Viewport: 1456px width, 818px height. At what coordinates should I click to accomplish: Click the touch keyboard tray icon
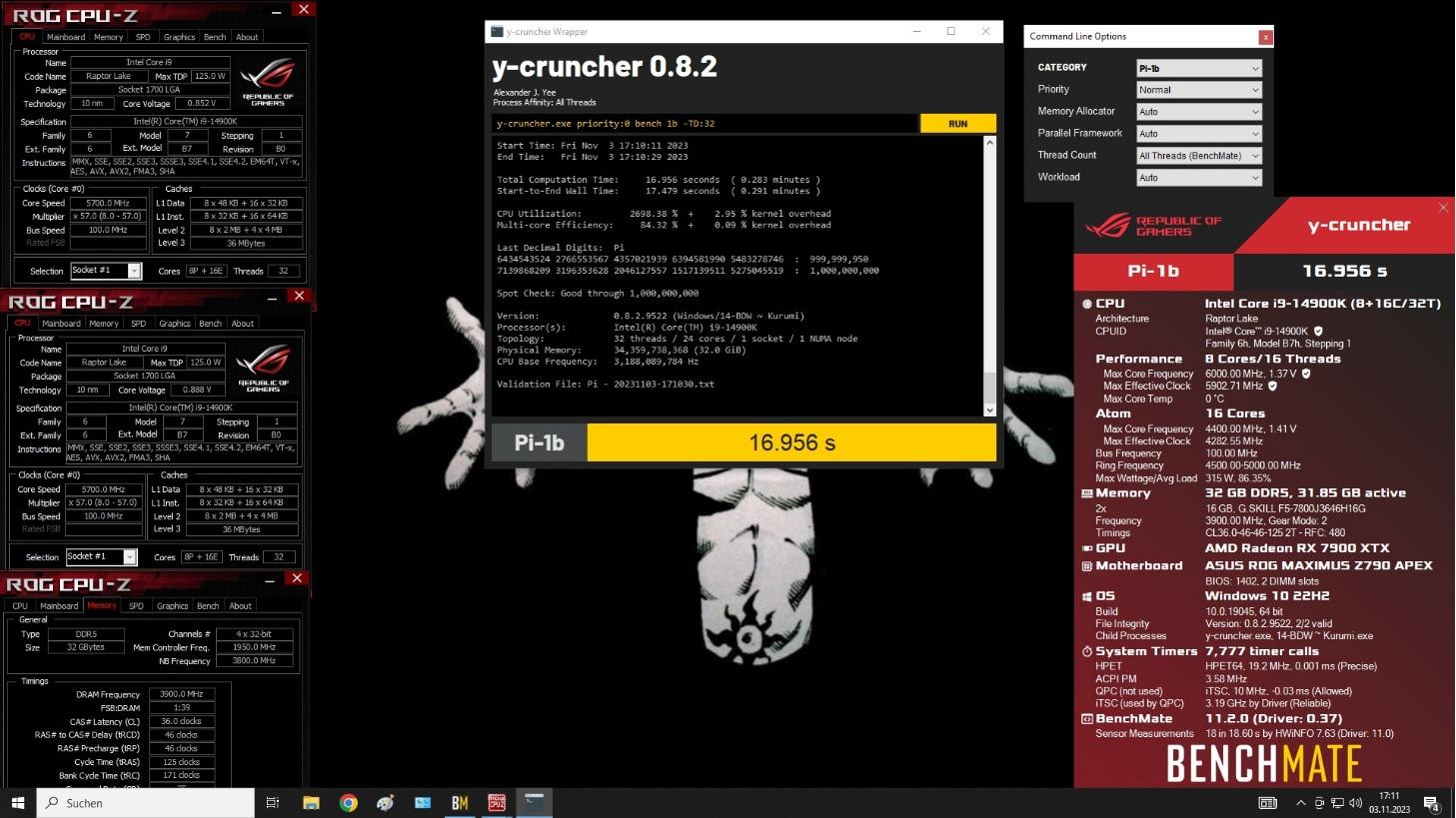1267,802
